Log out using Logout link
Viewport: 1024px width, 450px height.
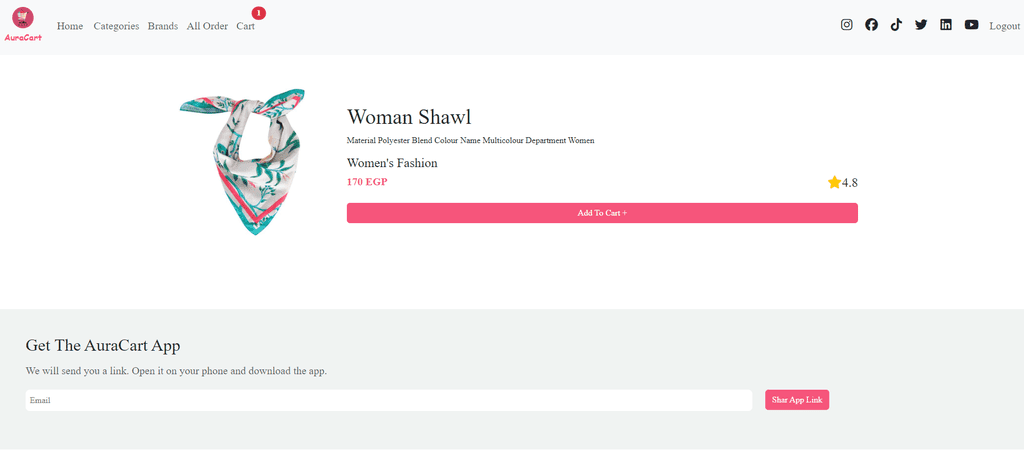pos(1004,26)
